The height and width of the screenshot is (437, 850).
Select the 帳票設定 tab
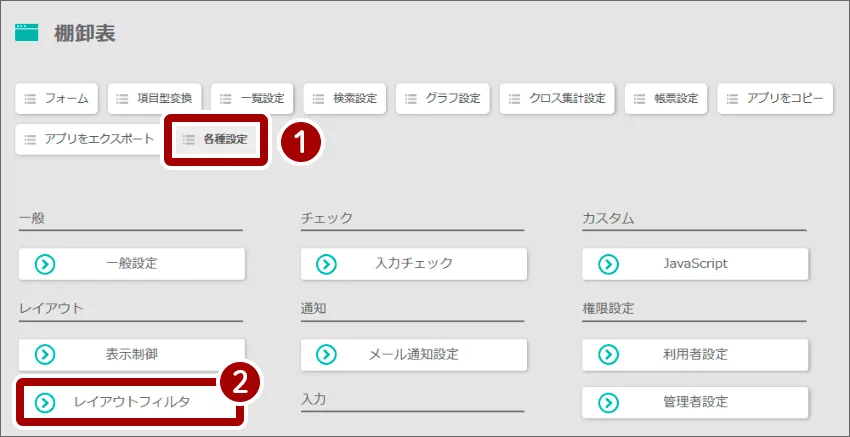pyautogui.click(x=666, y=99)
